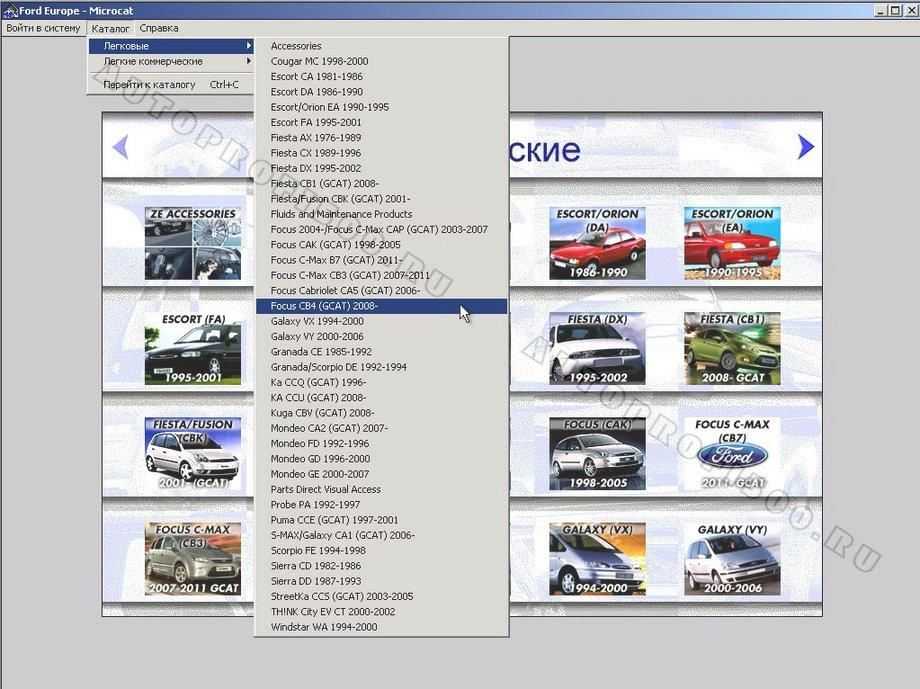Select Galaxy VX 1994-2000 list entry
Image resolution: width=920 pixels, height=689 pixels.
click(x=381, y=321)
